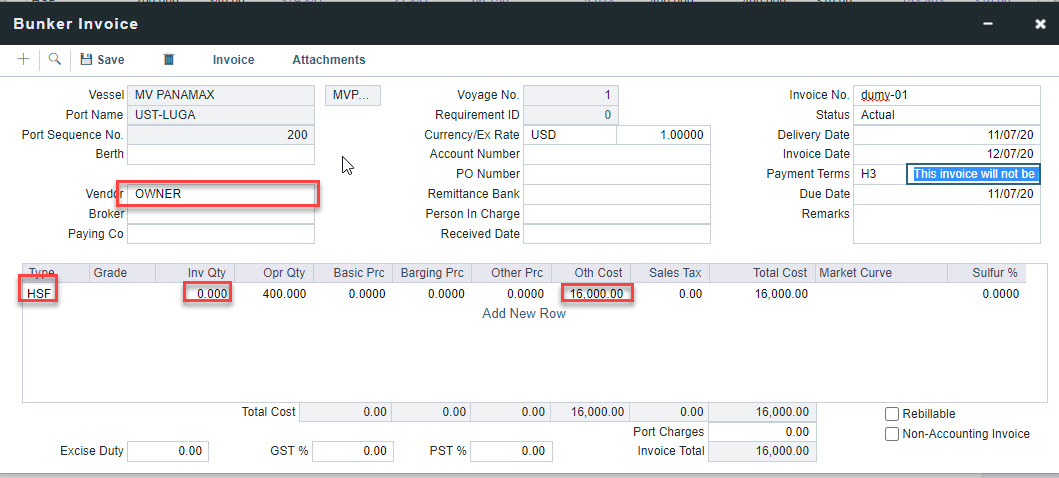1059x478 pixels.
Task: Click the Save floppy disk icon
Action: tap(86, 60)
